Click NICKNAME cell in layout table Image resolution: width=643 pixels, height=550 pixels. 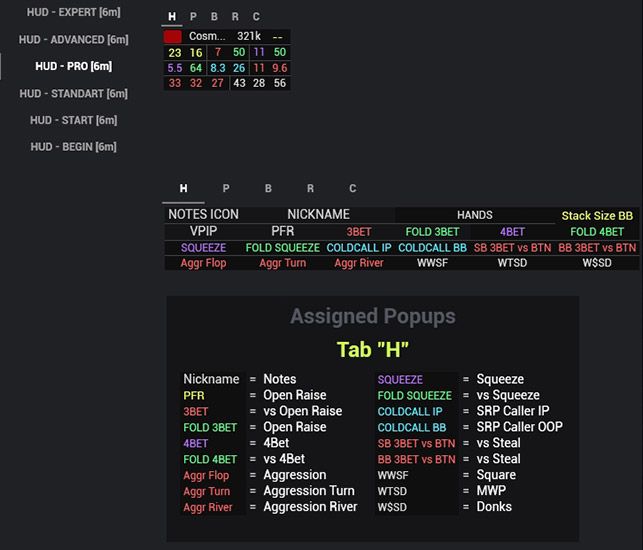pyautogui.click(x=319, y=215)
